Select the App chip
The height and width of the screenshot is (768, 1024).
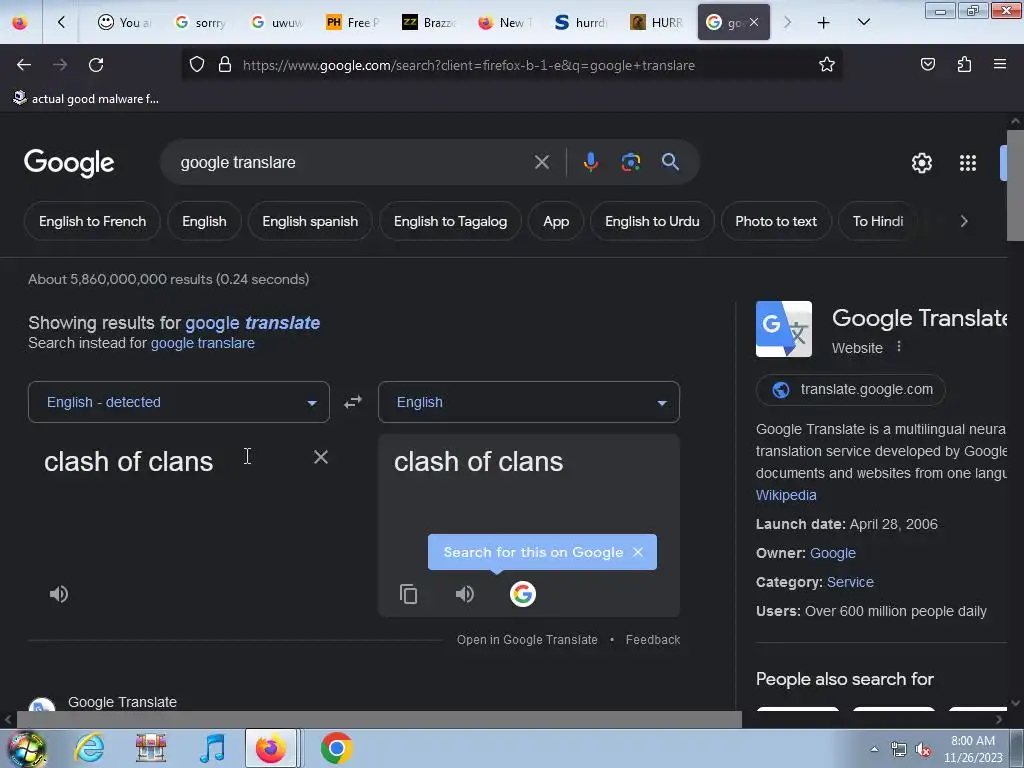[556, 221]
